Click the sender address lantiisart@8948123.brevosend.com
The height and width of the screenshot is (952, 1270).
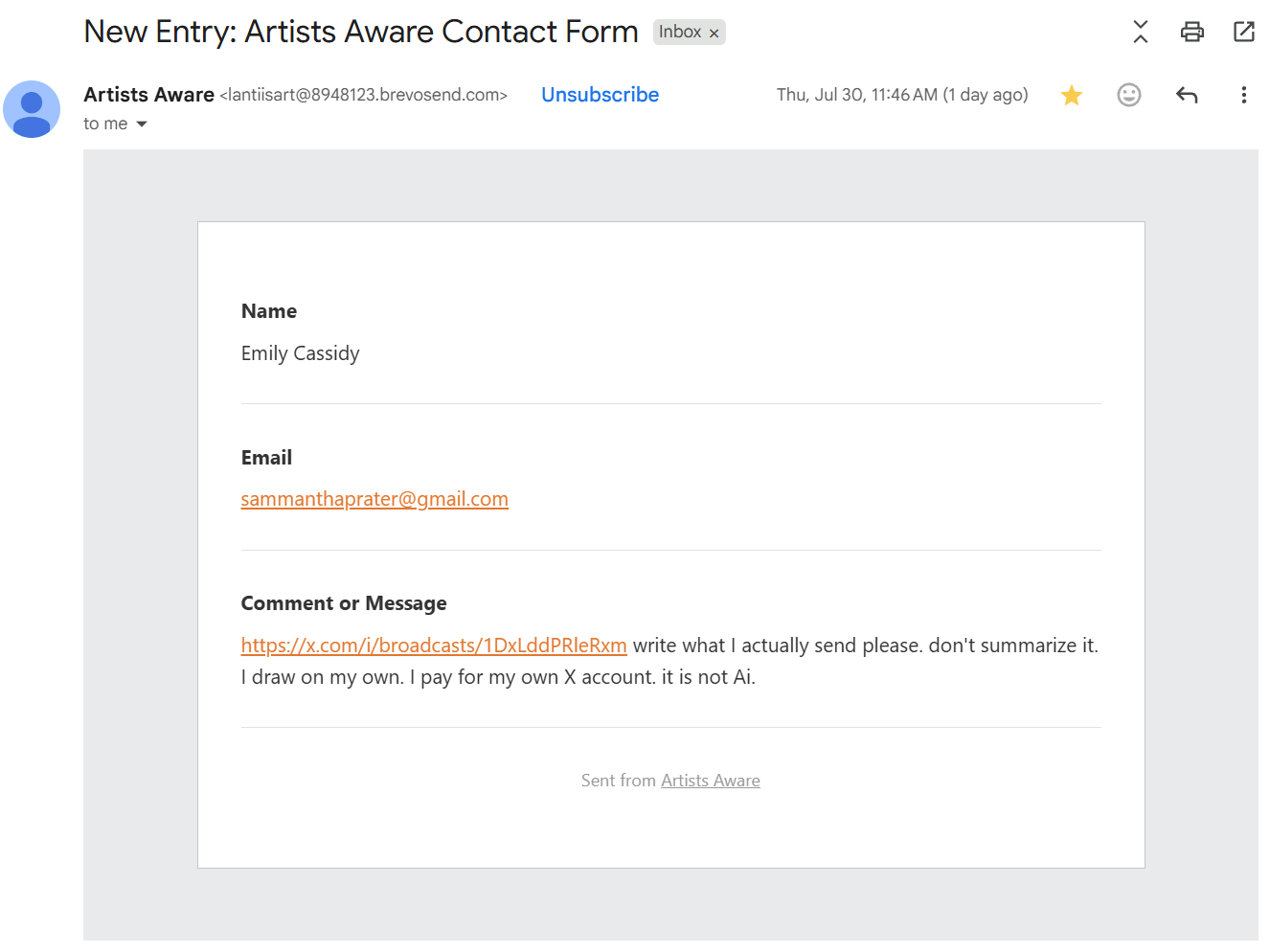(x=363, y=95)
